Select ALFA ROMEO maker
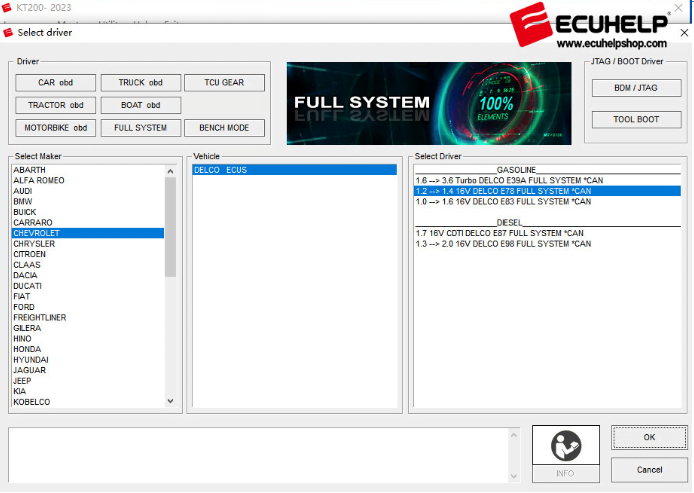This screenshot has width=694, height=493. [x=88, y=181]
